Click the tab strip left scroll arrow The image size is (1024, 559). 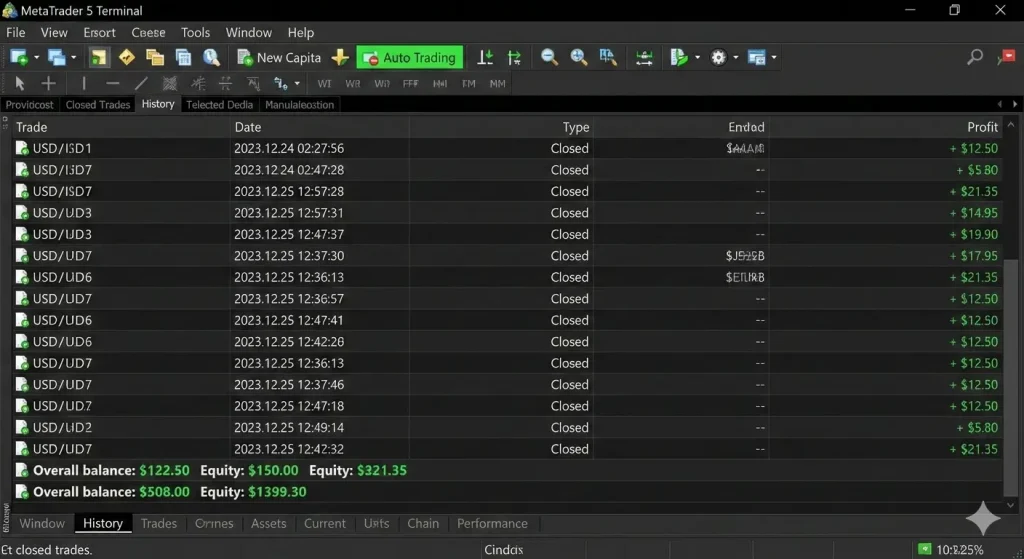[999, 104]
